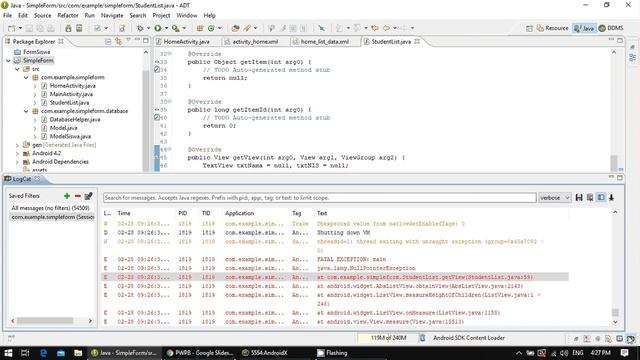Toggle display of saved filters view
The height and width of the screenshot is (360, 640).
click(601, 198)
